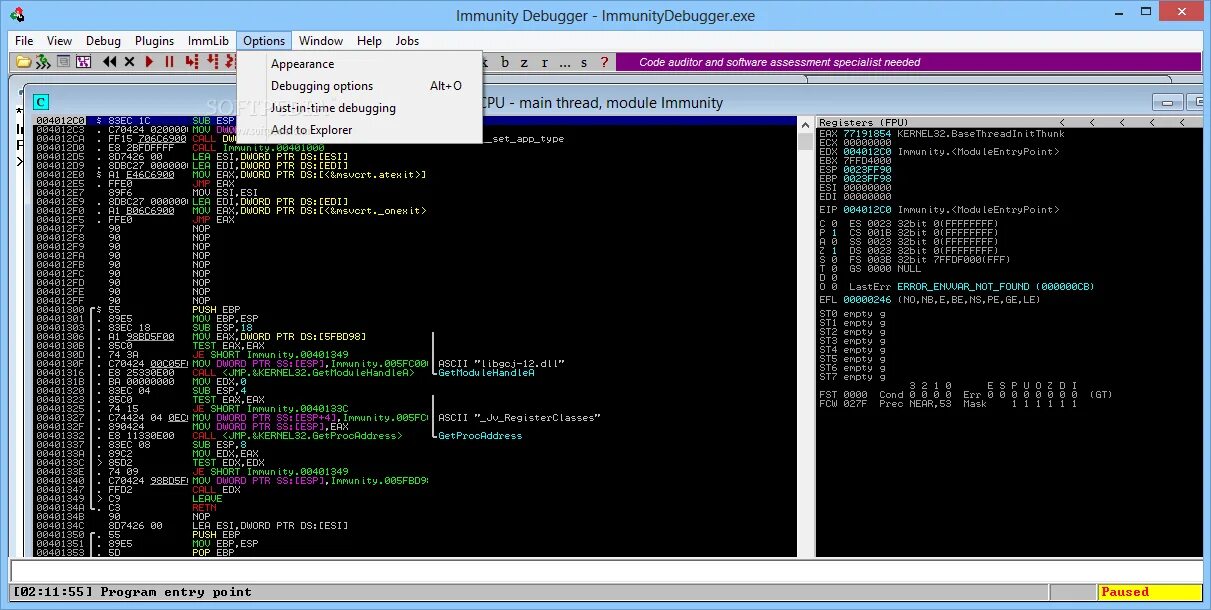Viewport: 1211px width, 610px height.
Task: Select the EBX register value 7FFD4000
Action: point(868,160)
